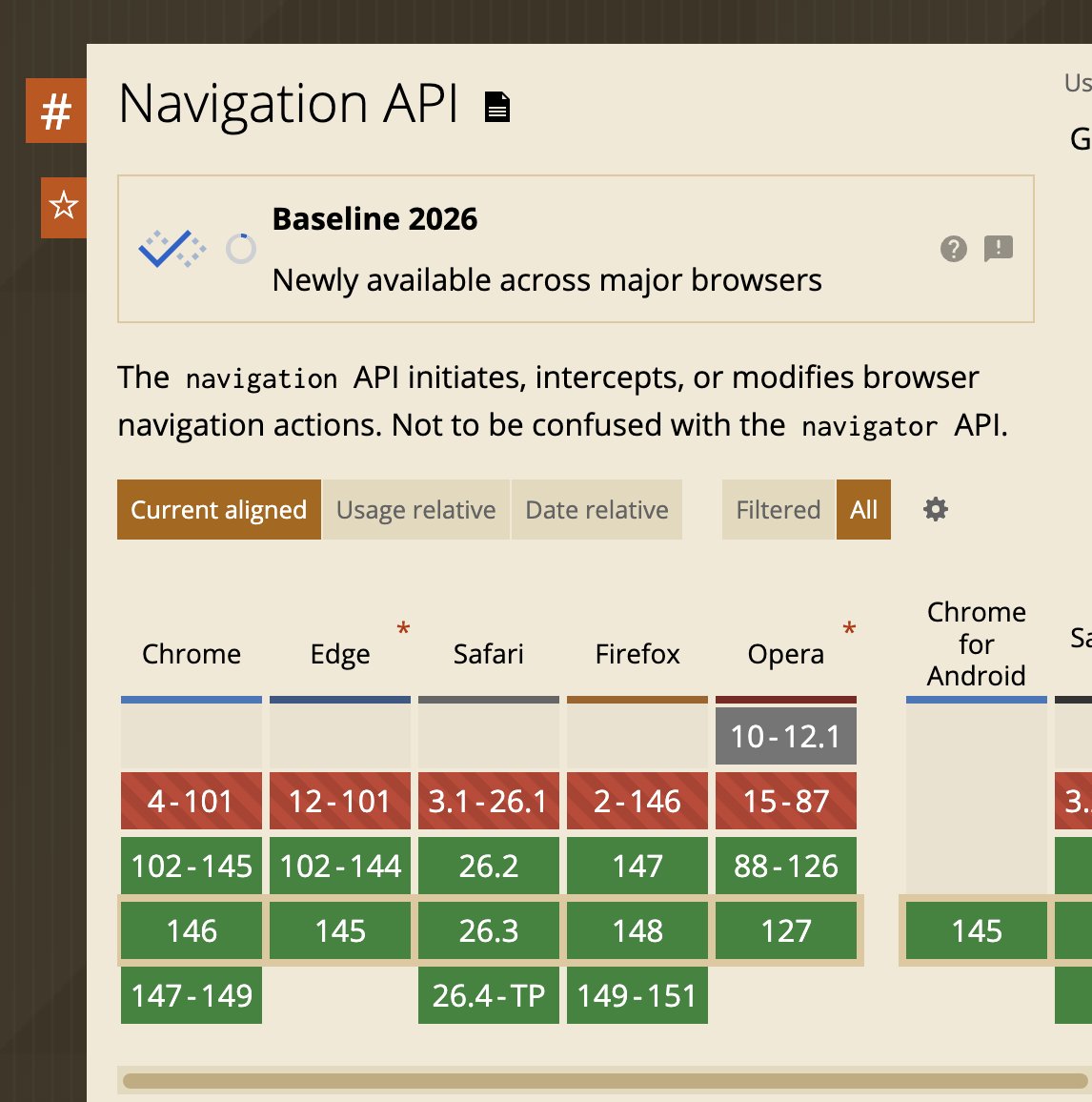Select Opera 127 cell
Screen dimensions: 1092x1102
pos(785,930)
